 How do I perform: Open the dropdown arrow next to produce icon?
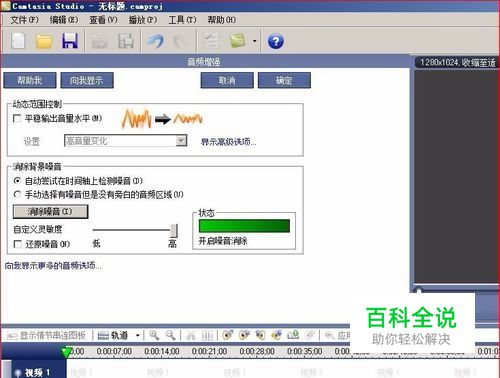point(255,41)
